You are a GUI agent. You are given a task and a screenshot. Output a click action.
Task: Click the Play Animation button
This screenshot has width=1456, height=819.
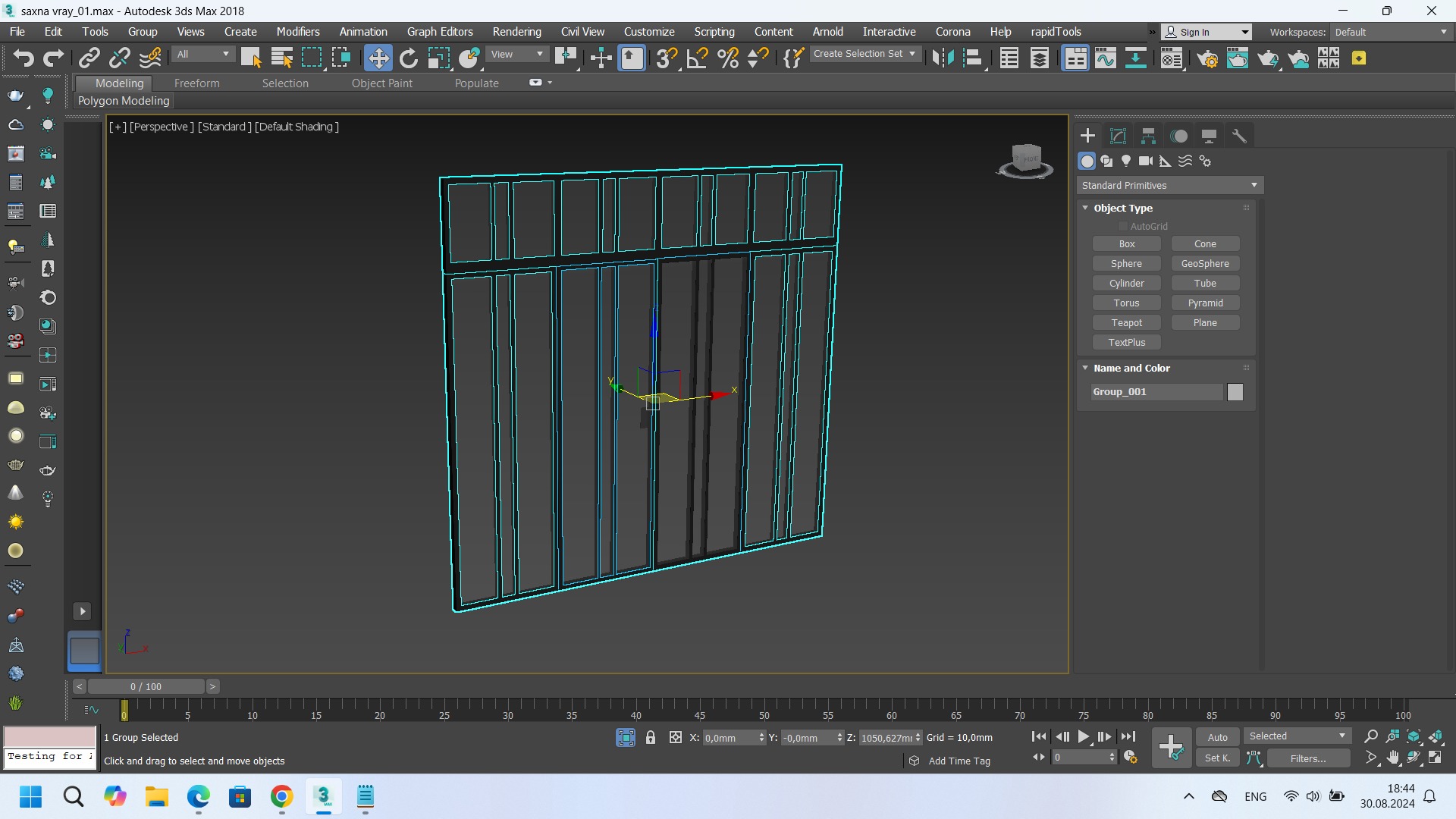1084,736
